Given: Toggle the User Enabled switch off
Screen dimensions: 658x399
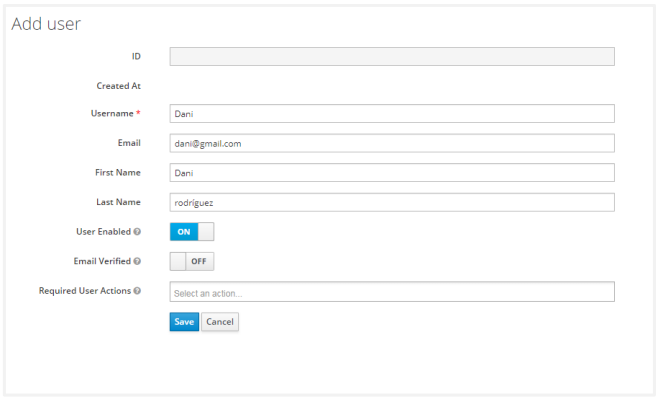Looking at the screenshot, I should tap(192, 232).
